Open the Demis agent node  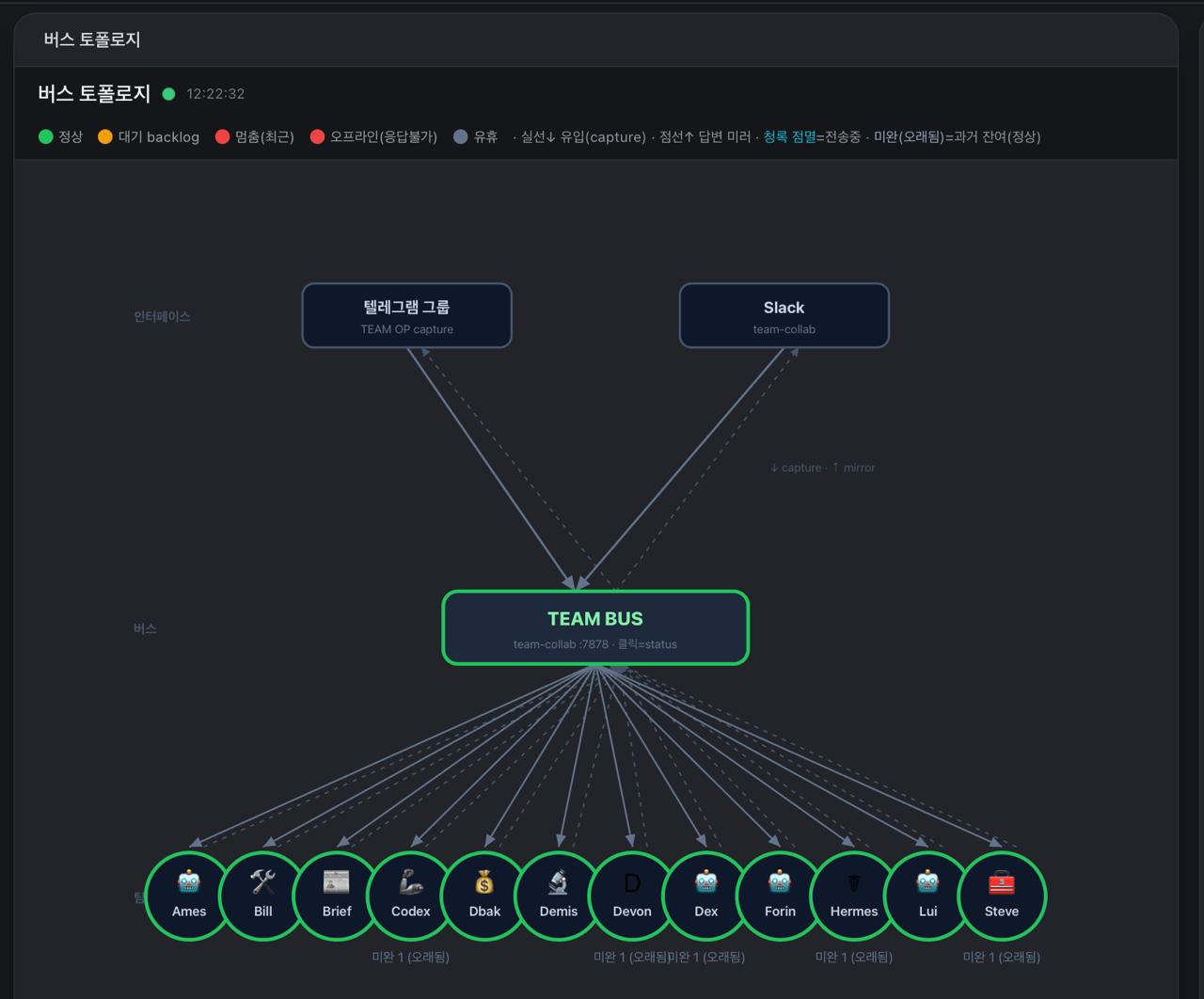coord(559,896)
